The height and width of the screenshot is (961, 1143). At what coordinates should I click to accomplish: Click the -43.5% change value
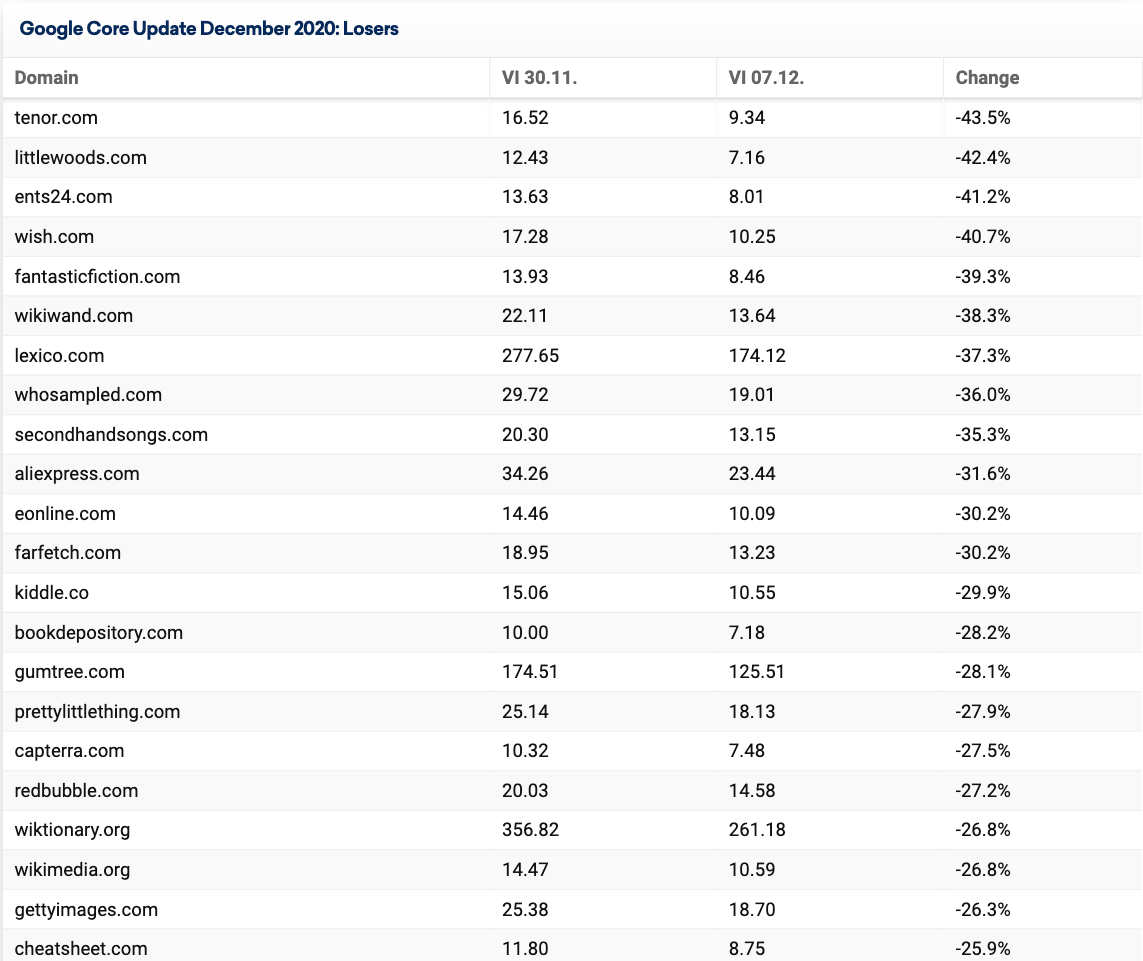983,117
